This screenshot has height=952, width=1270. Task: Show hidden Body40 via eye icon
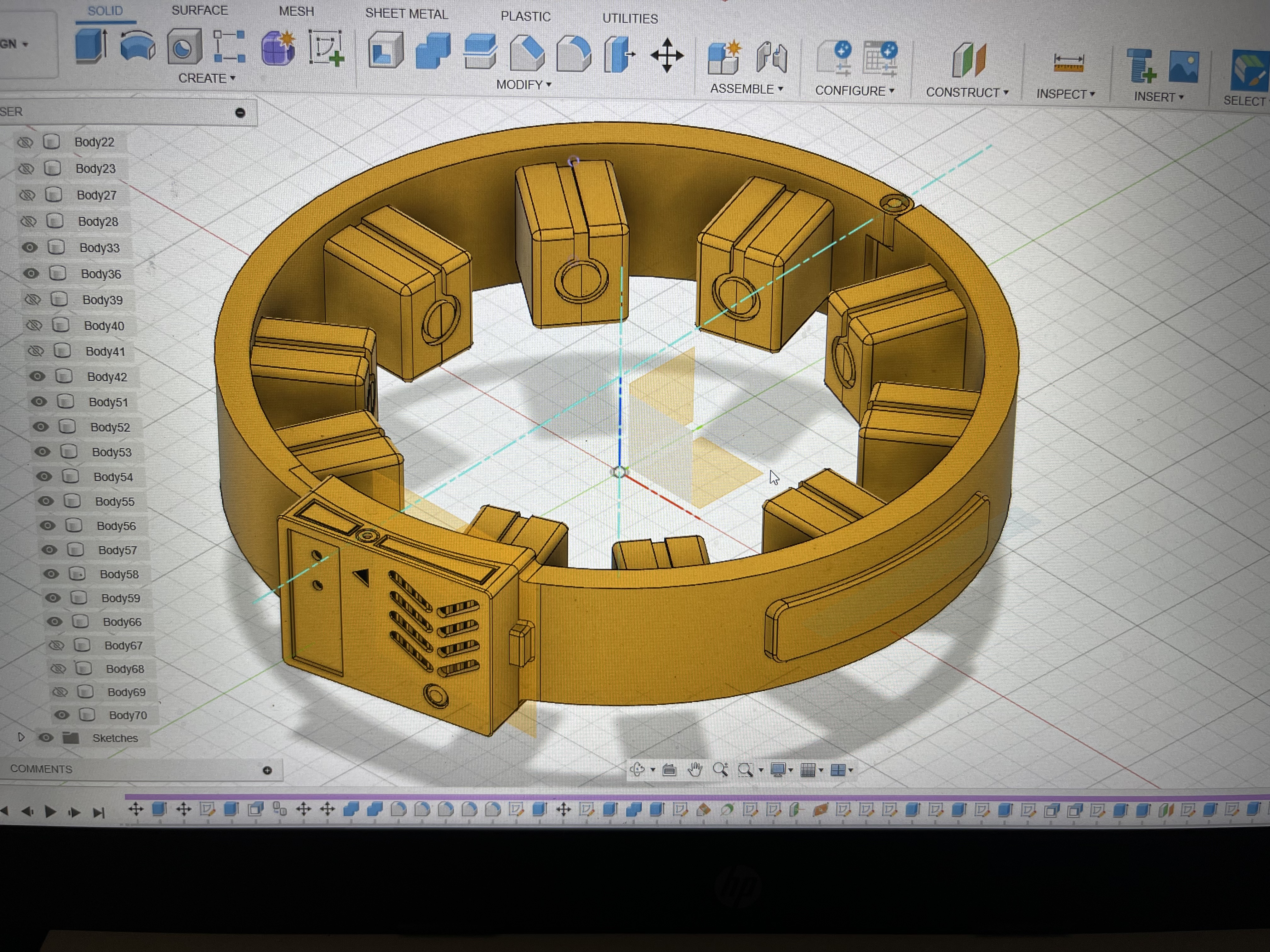(34, 326)
